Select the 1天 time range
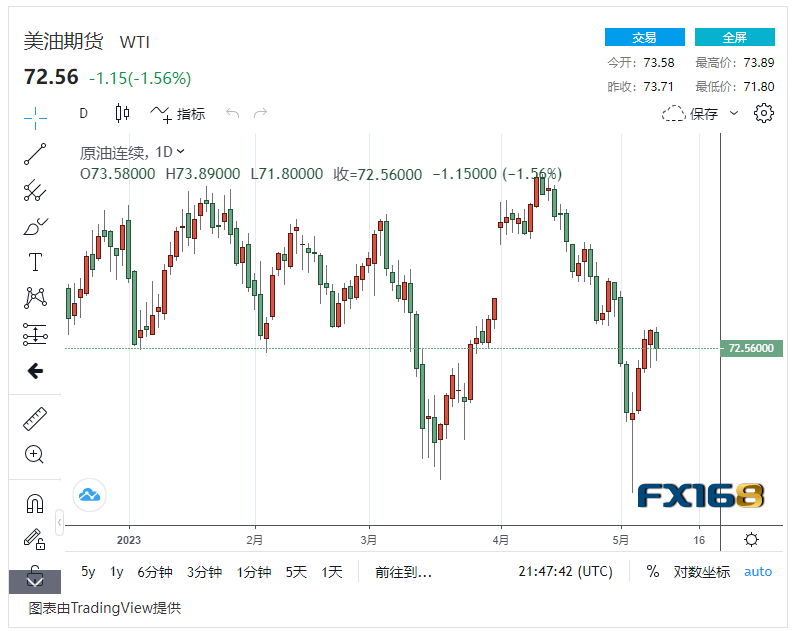 (x=332, y=572)
